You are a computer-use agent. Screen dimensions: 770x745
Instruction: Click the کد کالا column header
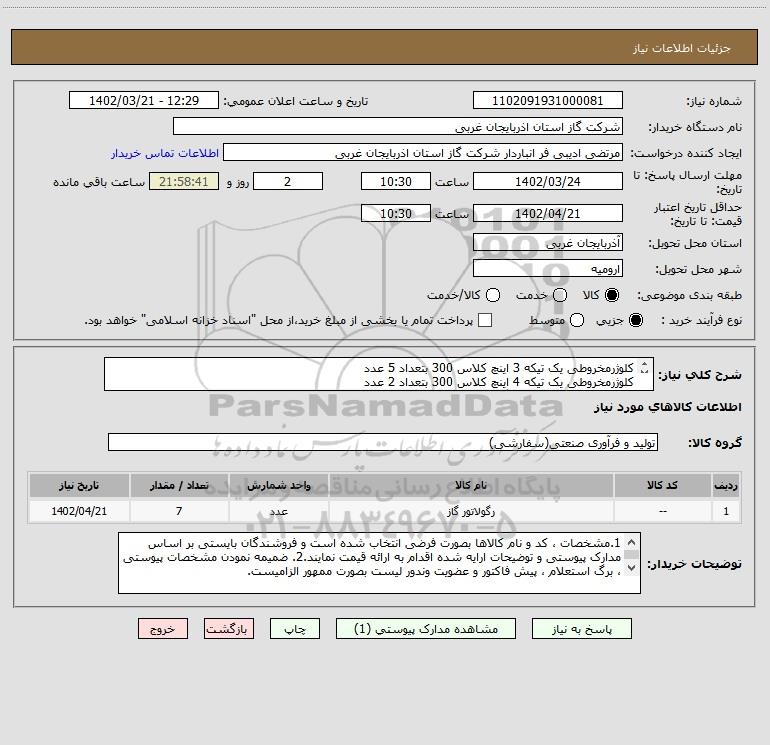pyautogui.click(x=662, y=485)
